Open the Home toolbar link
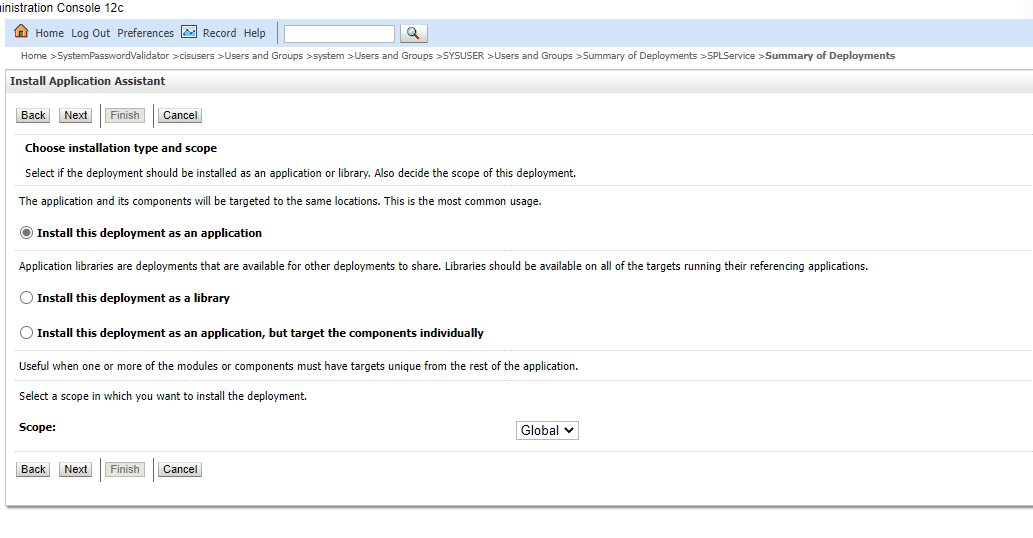Viewport: 1033px width, 538px height. click(49, 33)
